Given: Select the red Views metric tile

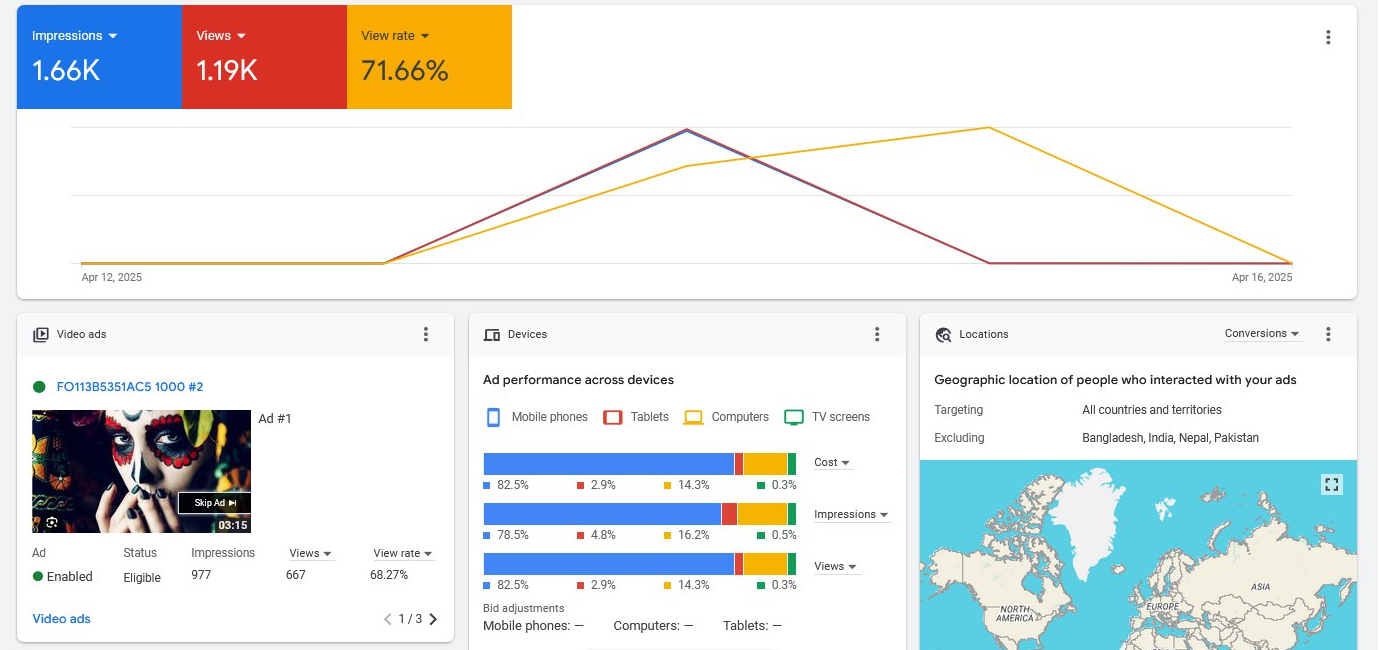Looking at the screenshot, I should 264,57.
